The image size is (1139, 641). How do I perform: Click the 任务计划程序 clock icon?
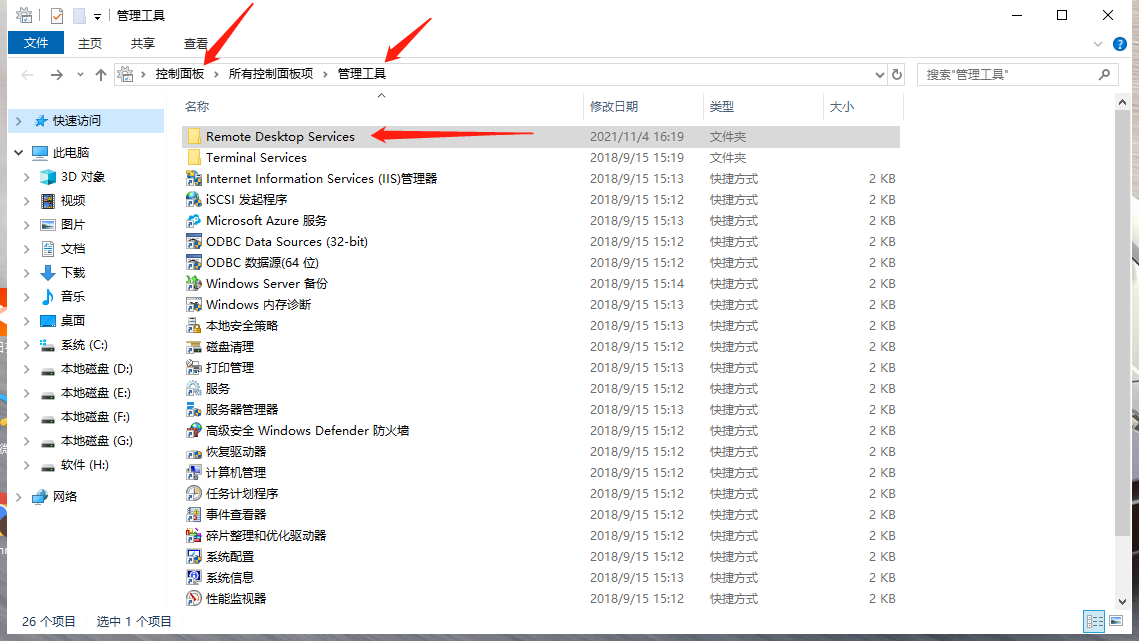(194, 494)
